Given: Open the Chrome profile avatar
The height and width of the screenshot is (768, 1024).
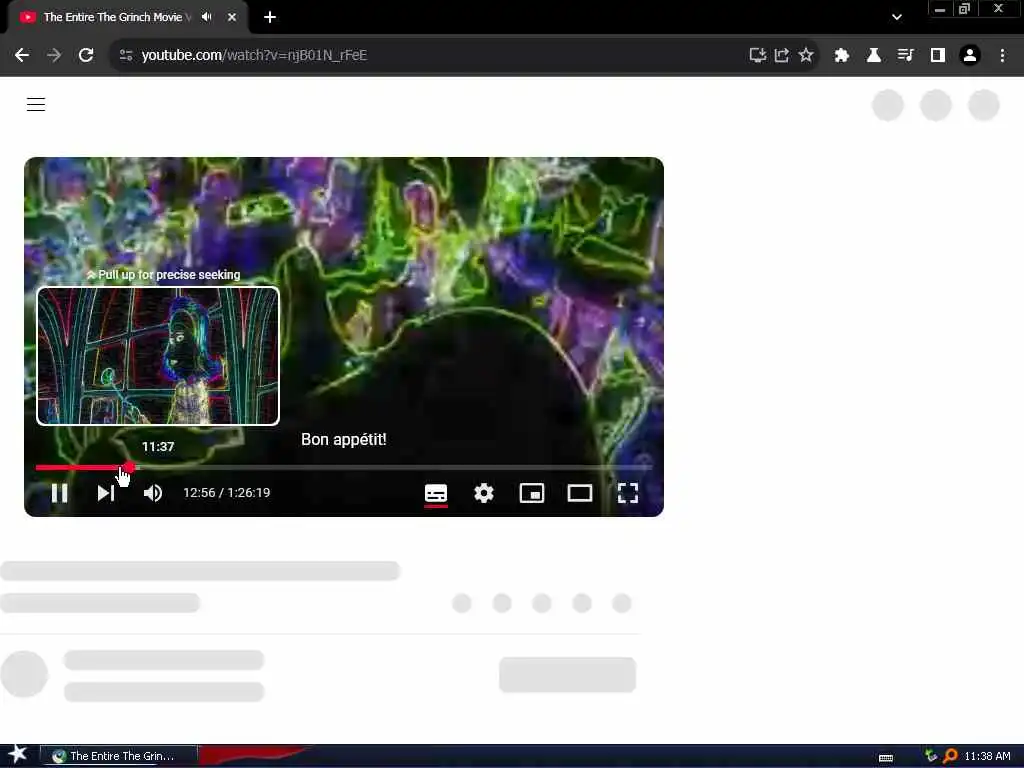Looking at the screenshot, I should pyautogui.click(x=970, y=56).
